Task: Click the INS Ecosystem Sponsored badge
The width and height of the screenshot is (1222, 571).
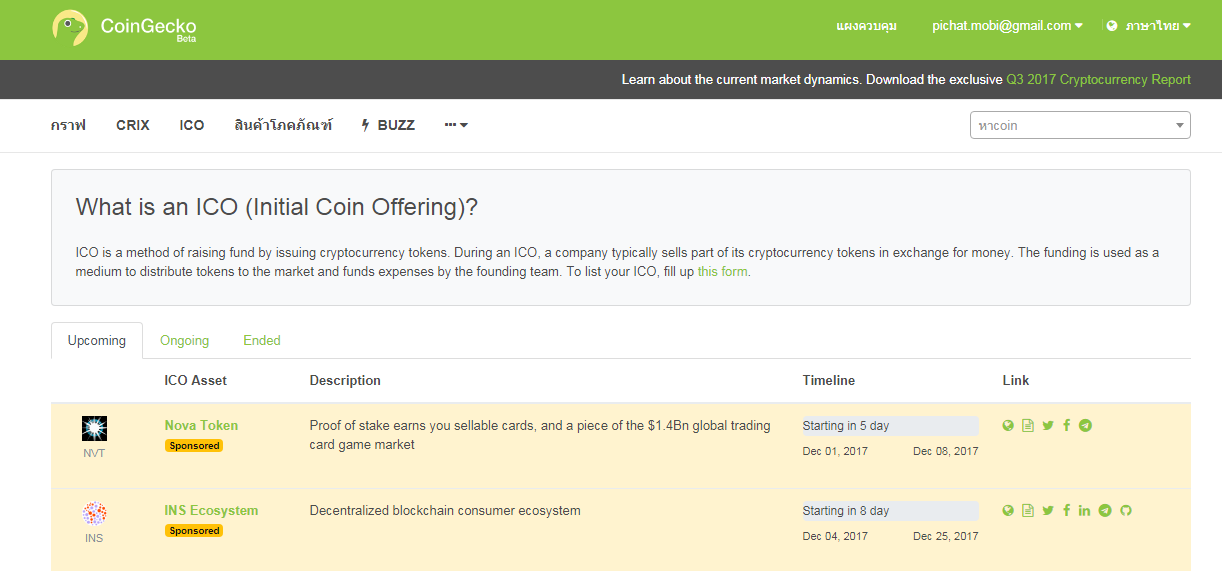Action: pos(194,531)
